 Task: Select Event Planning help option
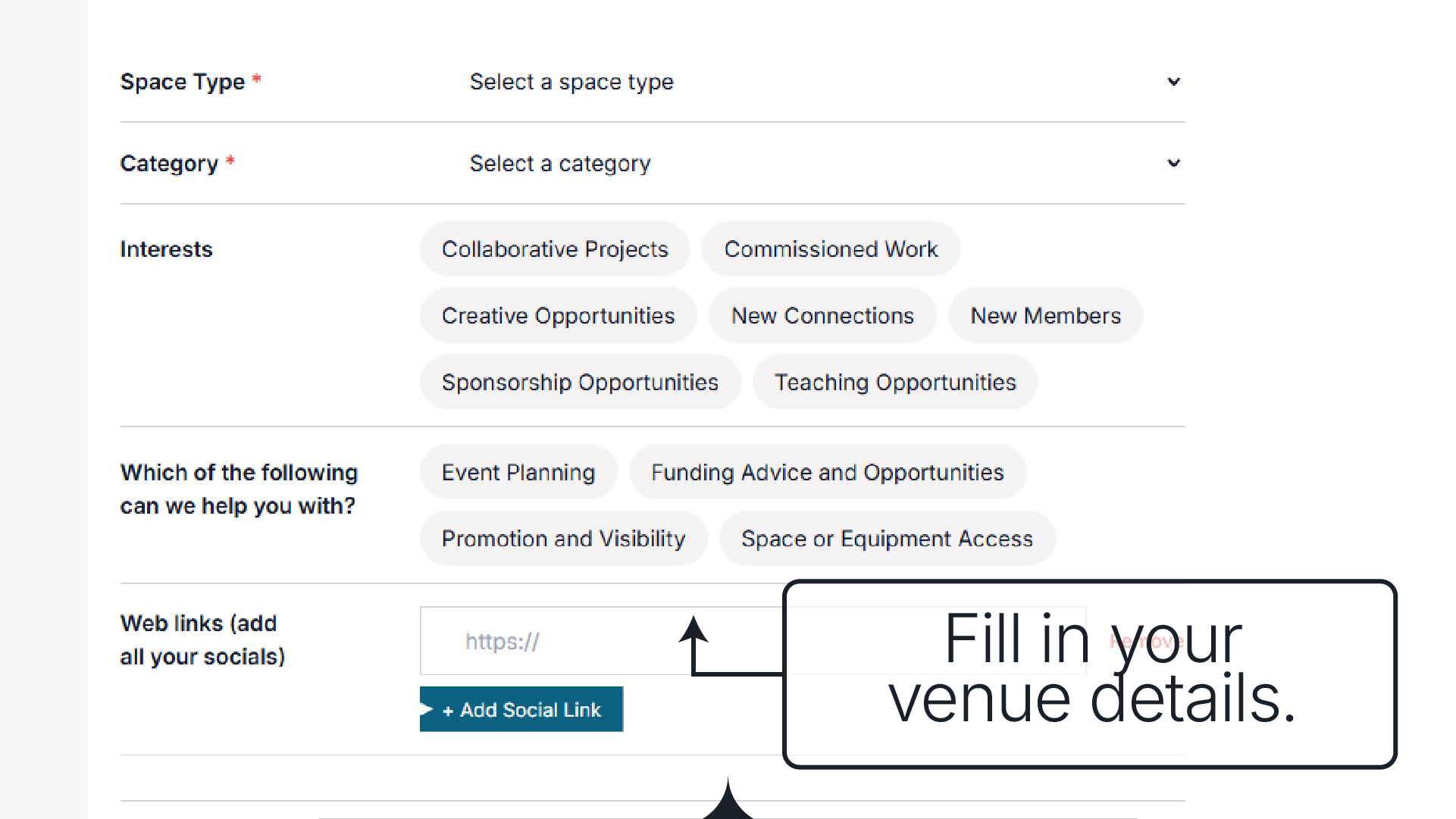click(x=518, y=473)
